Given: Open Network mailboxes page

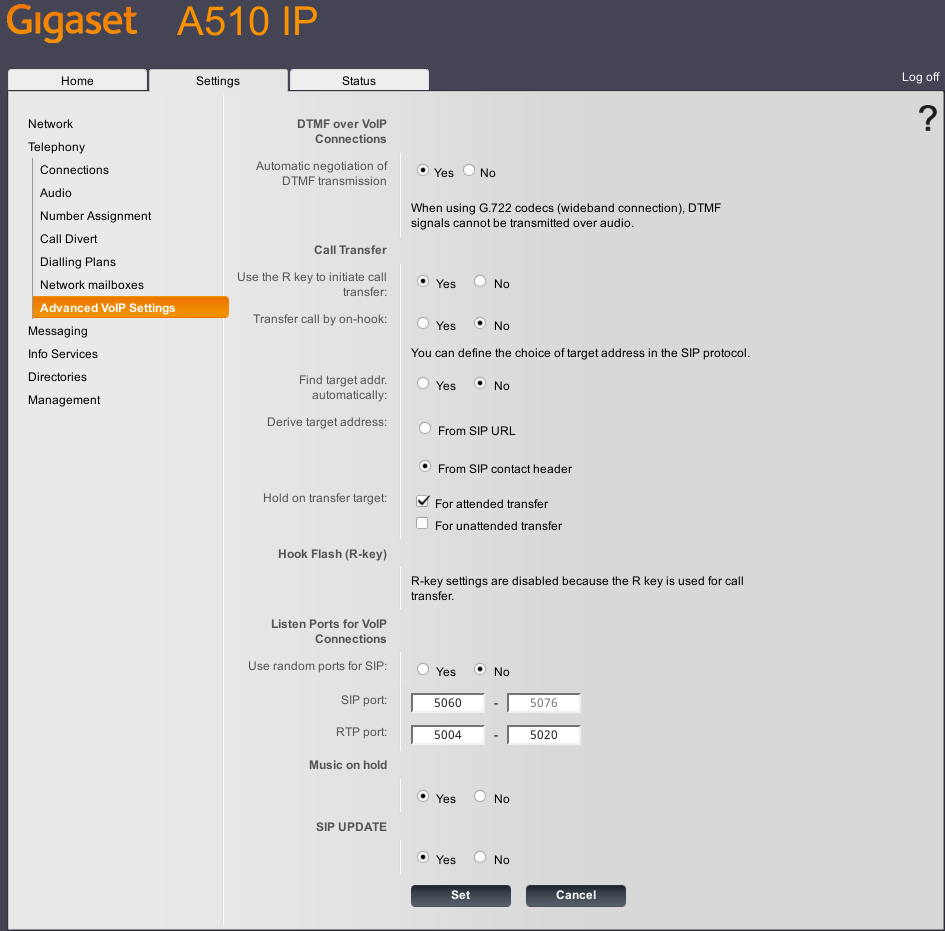Looking at the screenshot, I should pos(92,285).
